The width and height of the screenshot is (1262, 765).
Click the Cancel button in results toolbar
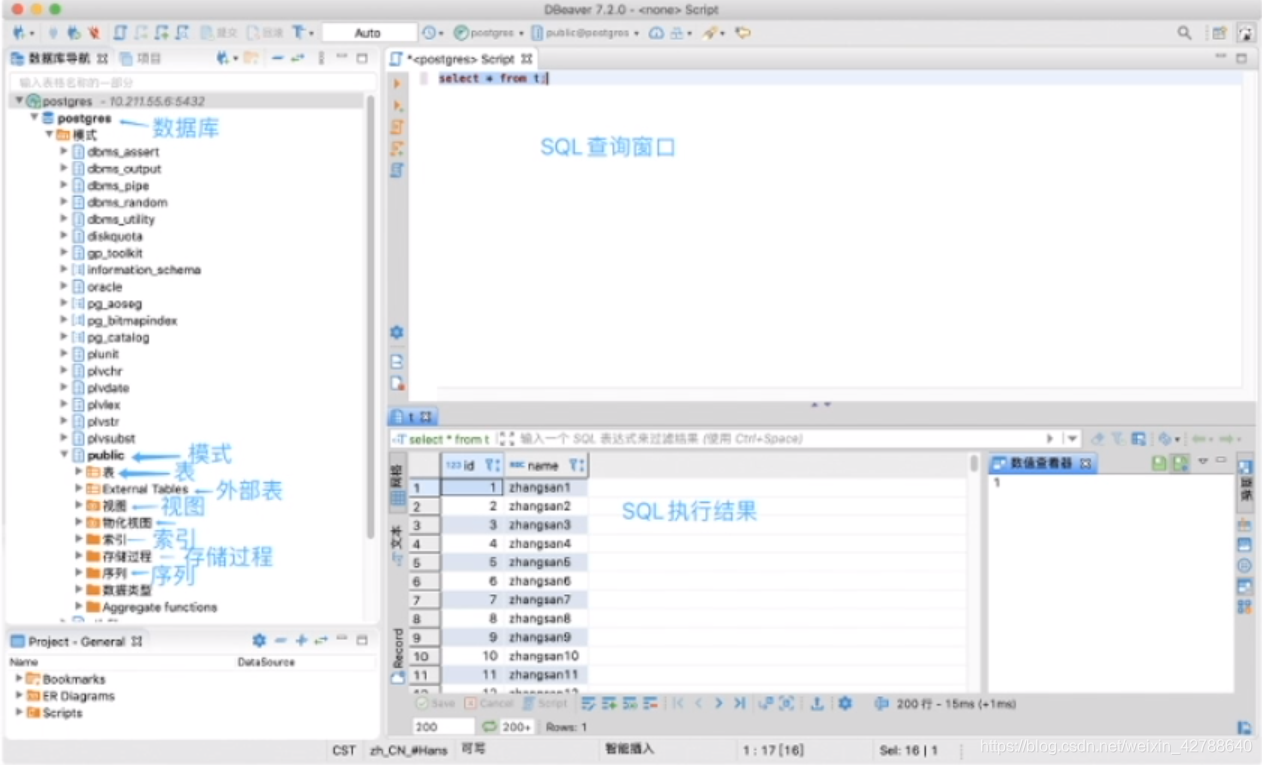(489, 704)
